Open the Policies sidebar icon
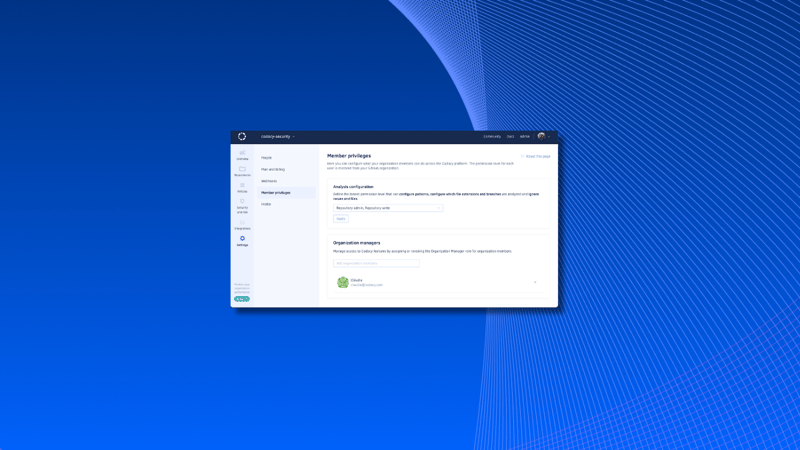Screen dimensions: 800x450 pos(242,187)
